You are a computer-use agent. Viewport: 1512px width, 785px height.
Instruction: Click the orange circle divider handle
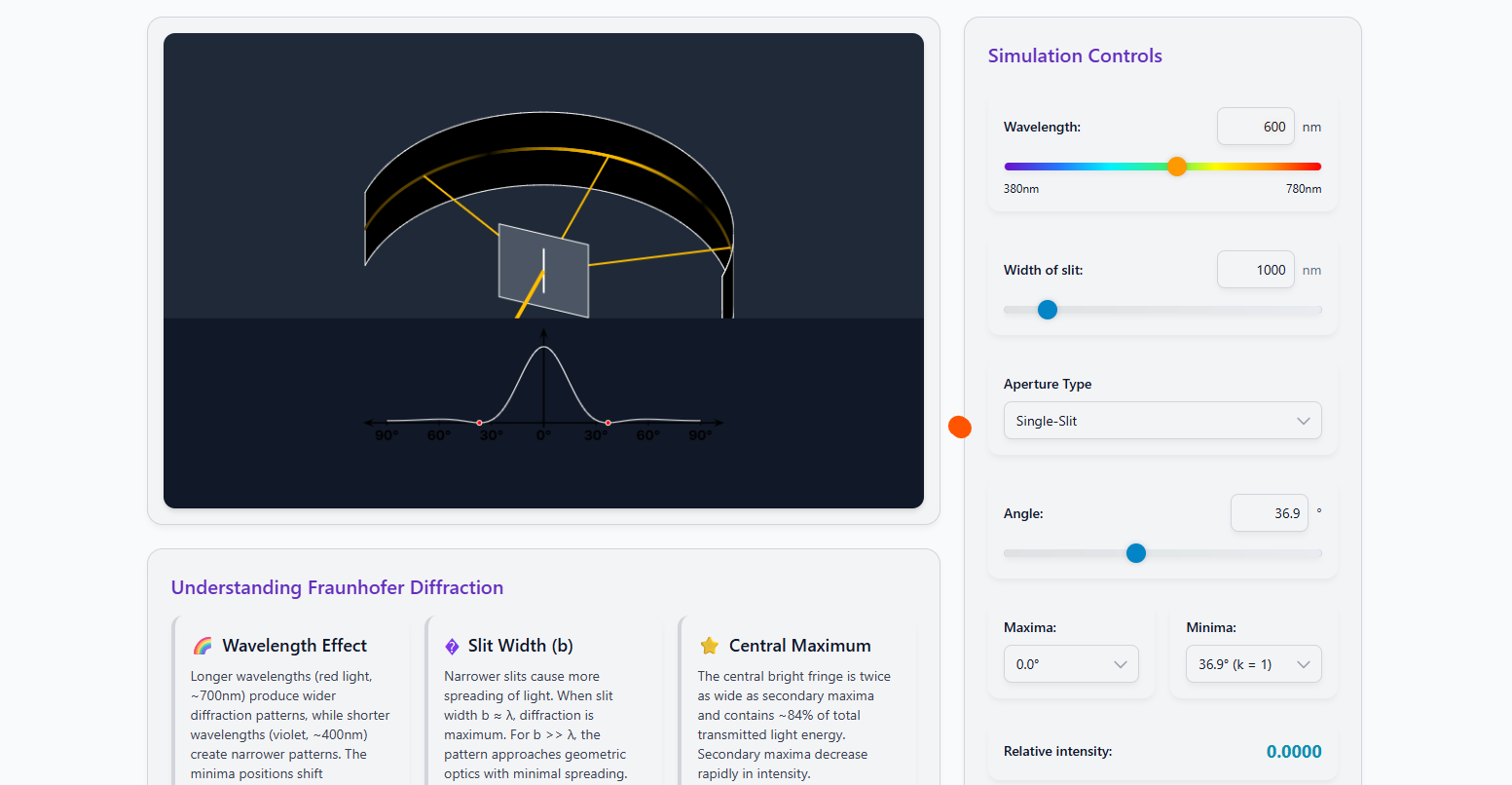(x=960, y=427)
